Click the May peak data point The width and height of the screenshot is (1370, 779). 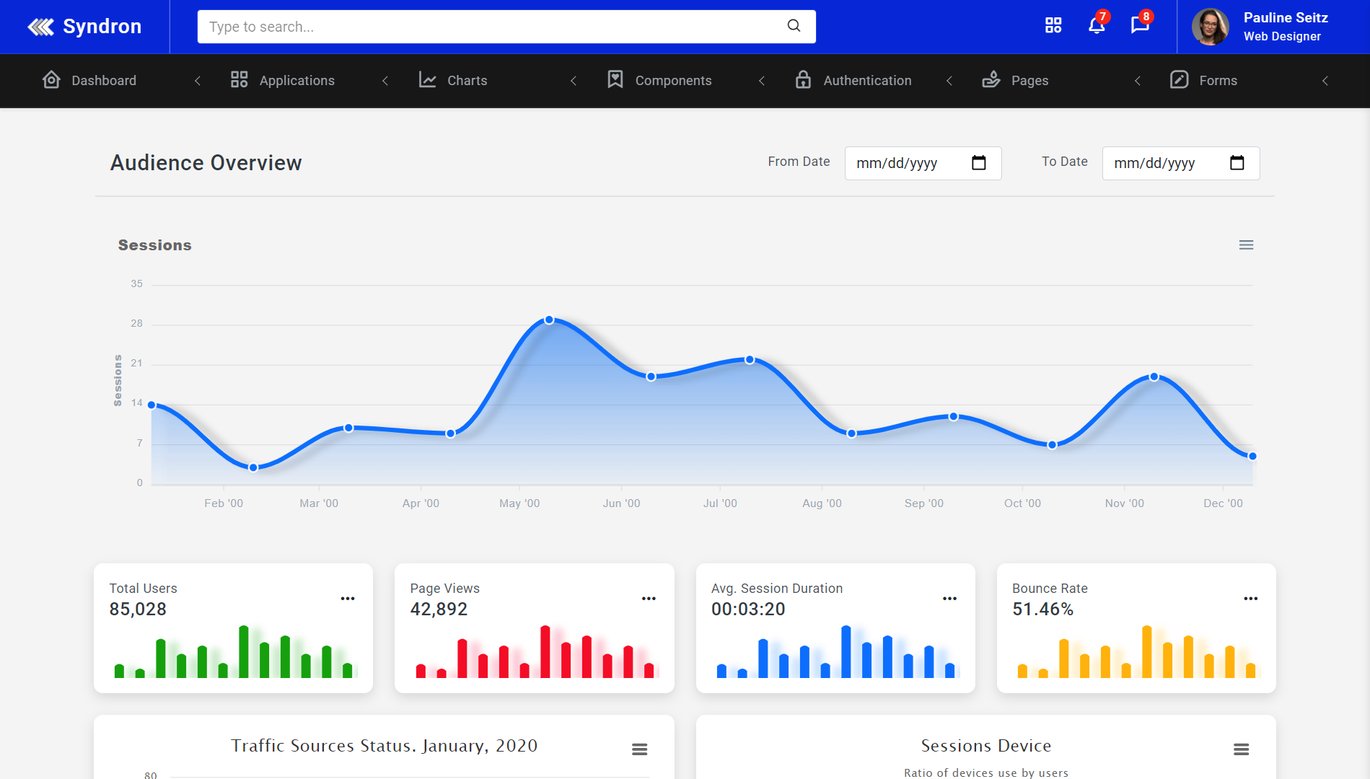click(549, 320)
